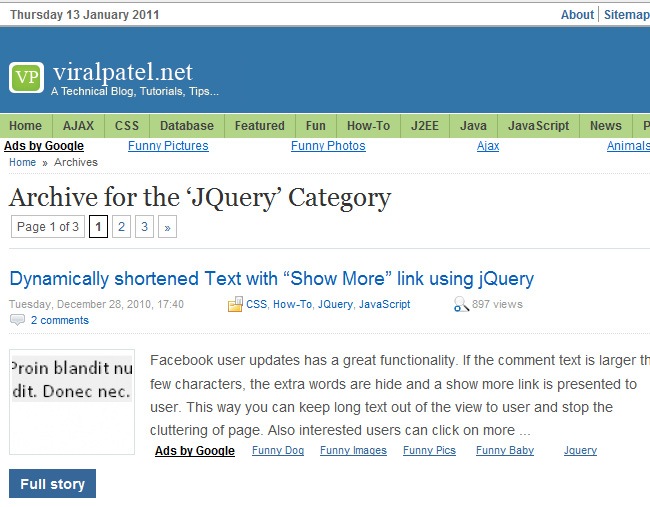Open the How-To navigation tab

369,126
